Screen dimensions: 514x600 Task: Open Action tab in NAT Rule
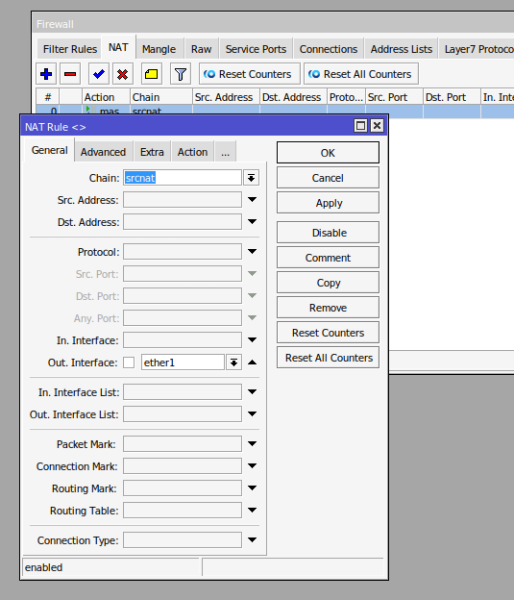point(193,152)
